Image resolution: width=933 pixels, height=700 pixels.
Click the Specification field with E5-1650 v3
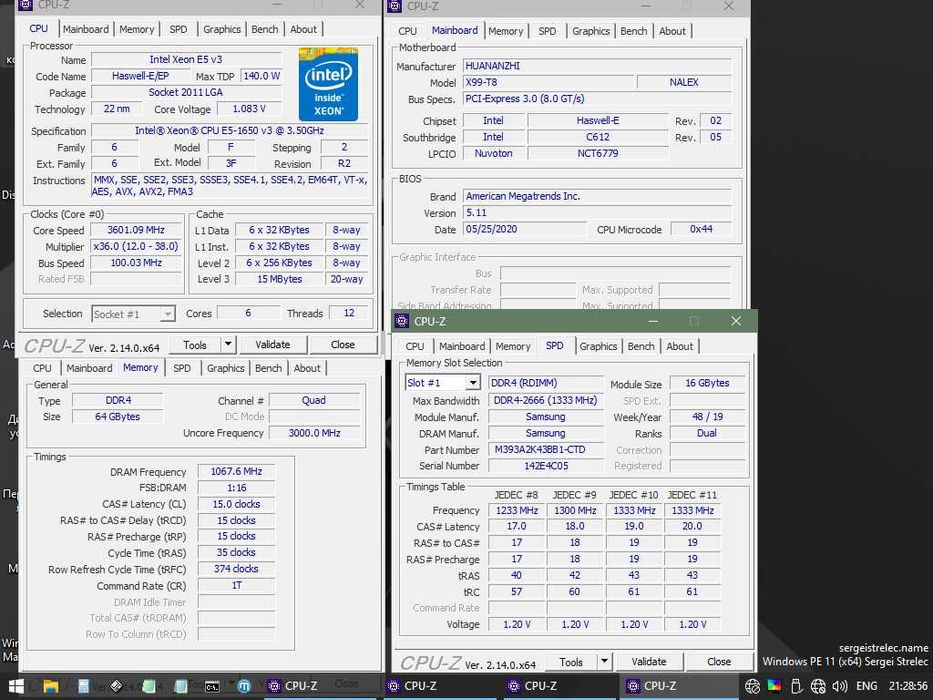pyautogui.click(x=230, y=130)
